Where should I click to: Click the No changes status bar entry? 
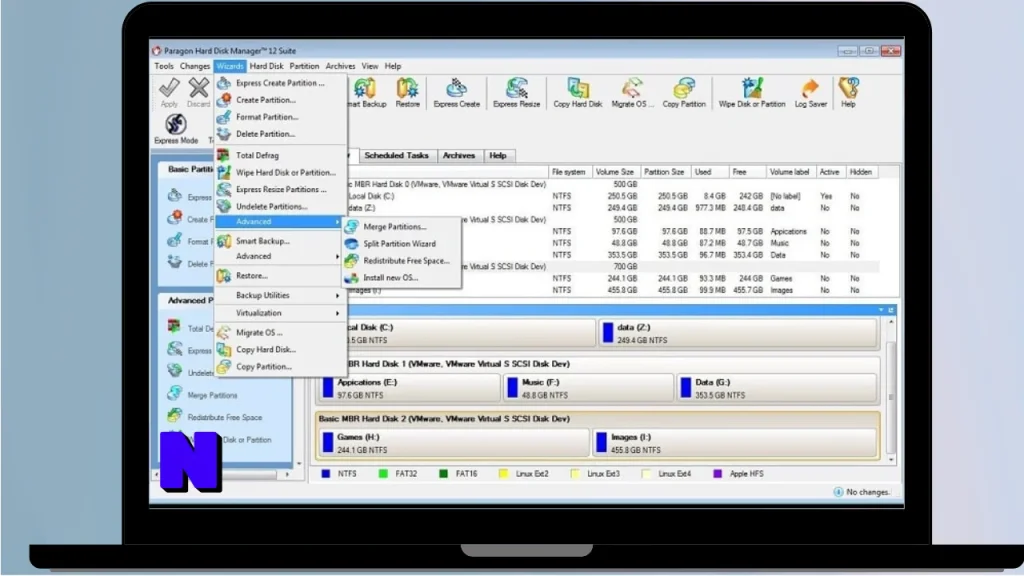click(x=861, y=492)
